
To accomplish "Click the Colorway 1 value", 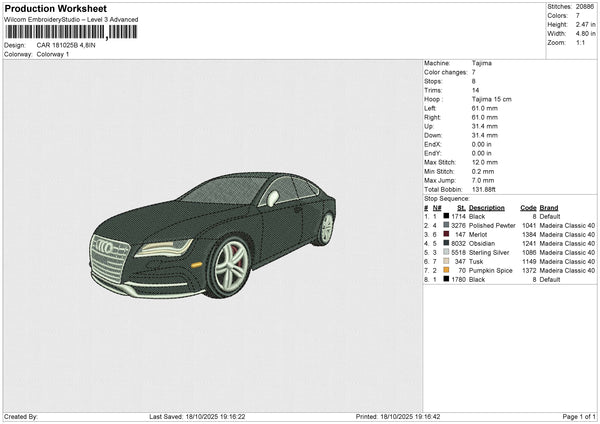I will click(x=53, y=54).
